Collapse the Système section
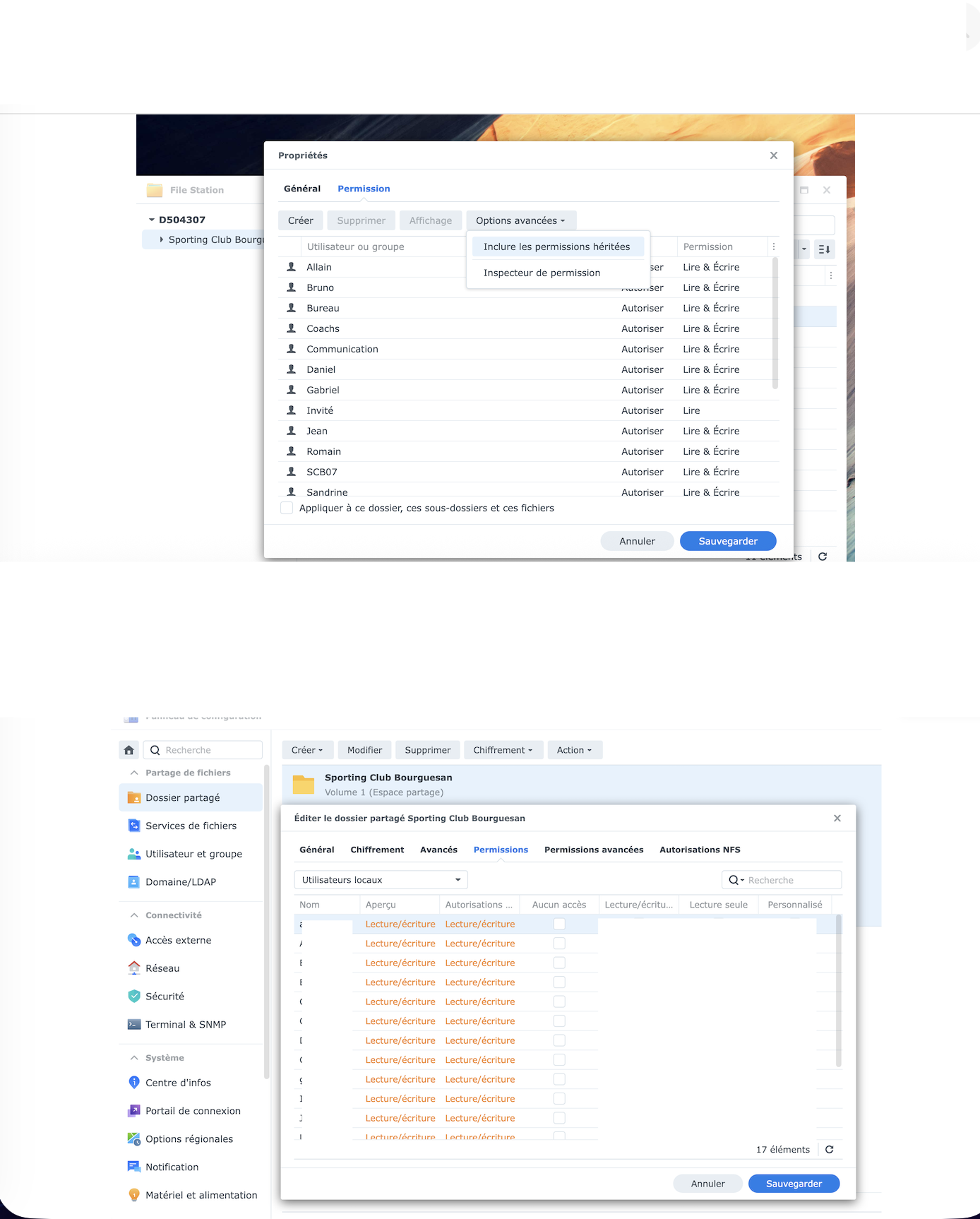The height and width of the screenshot is (1219, 980). click(x=134, y=1058)
